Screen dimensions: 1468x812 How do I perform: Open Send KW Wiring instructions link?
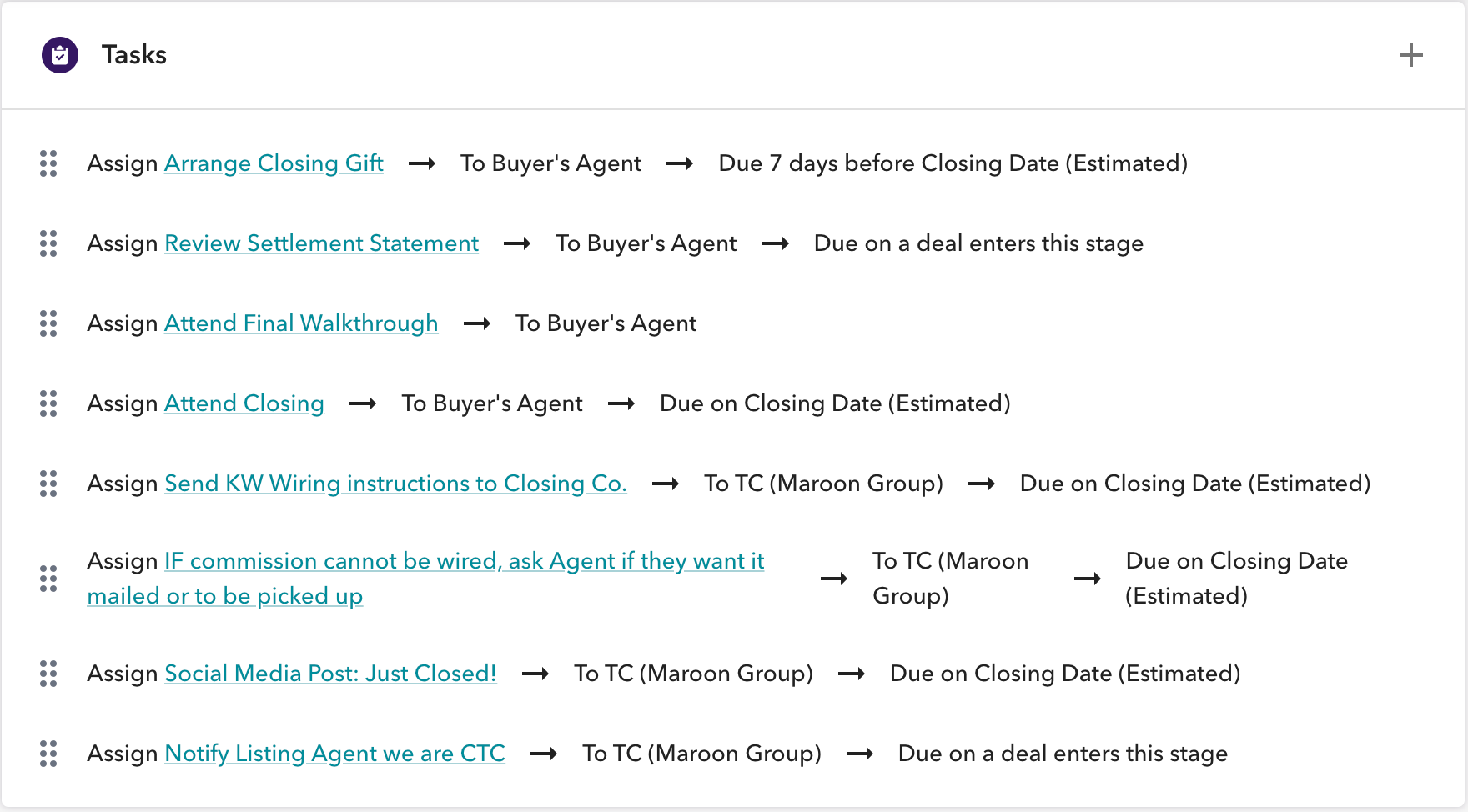coord(395,484)
